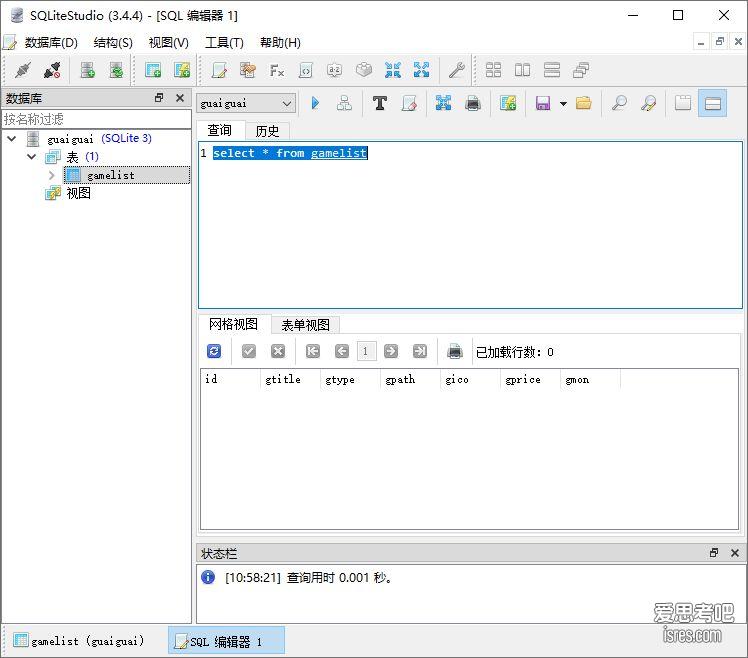The width and height of the screenshot is (748, 658).
Task: Open the save dropdown arrow
Action: (x=563, y=104)
